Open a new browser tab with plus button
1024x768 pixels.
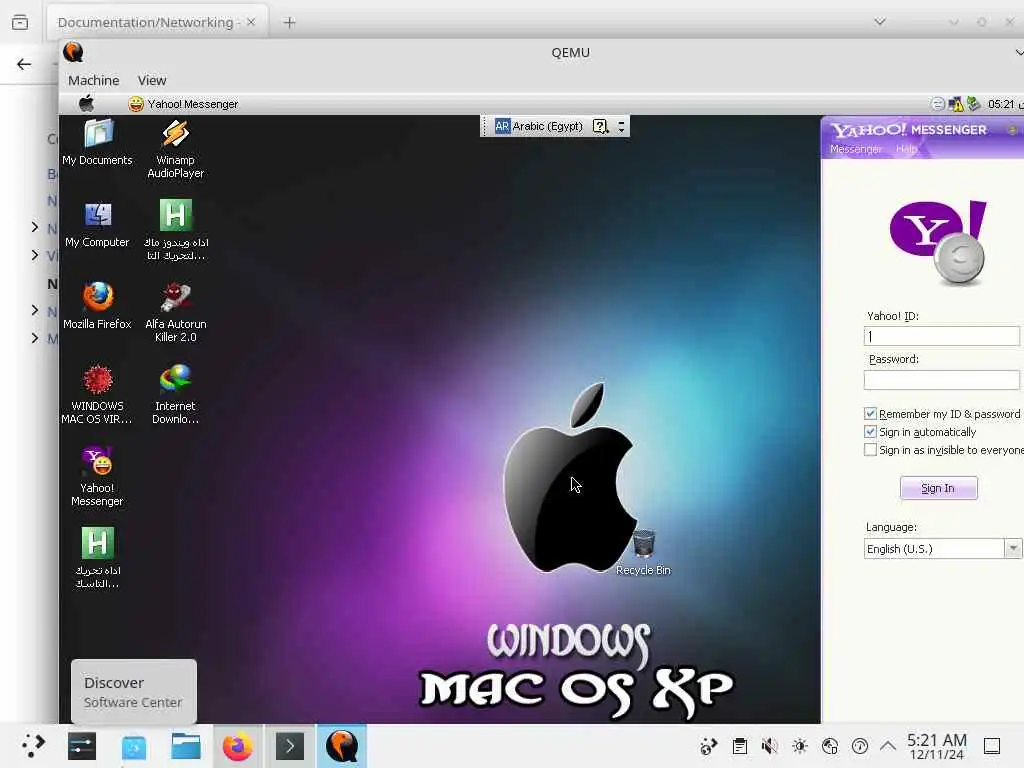289,22
